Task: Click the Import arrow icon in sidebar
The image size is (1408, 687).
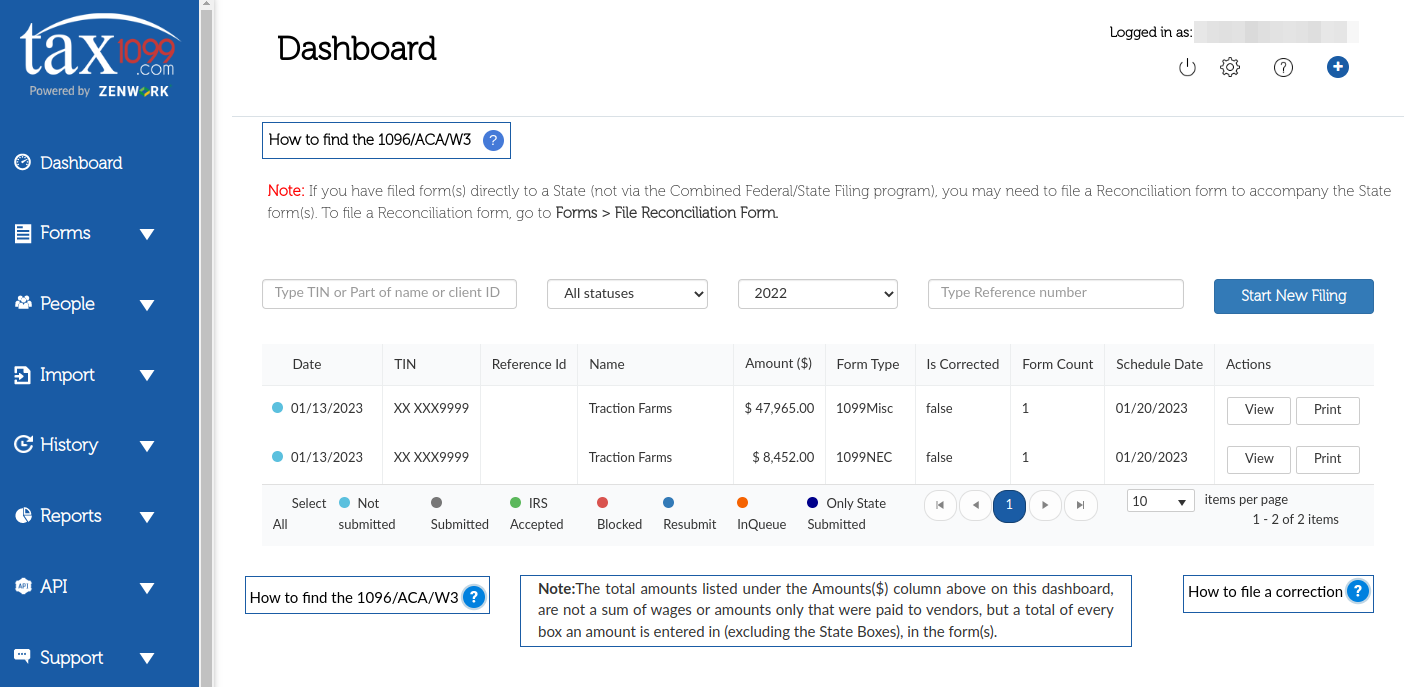Action: tap(22, 375)
